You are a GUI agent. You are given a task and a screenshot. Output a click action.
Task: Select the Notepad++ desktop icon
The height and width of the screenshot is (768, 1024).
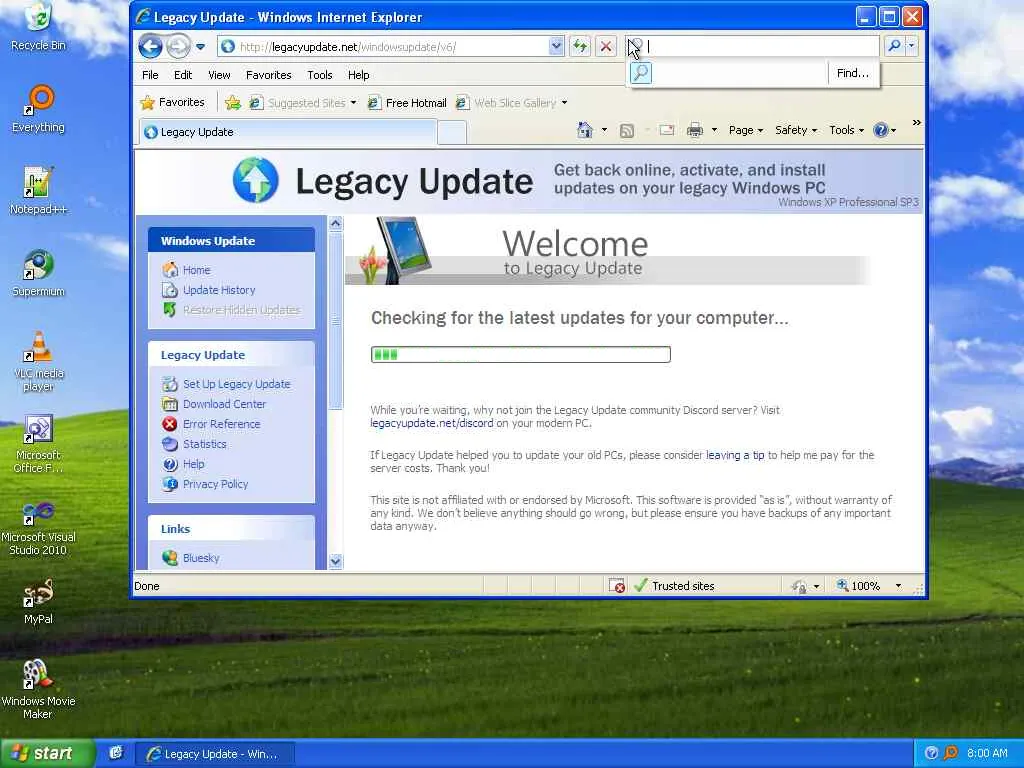39,191
